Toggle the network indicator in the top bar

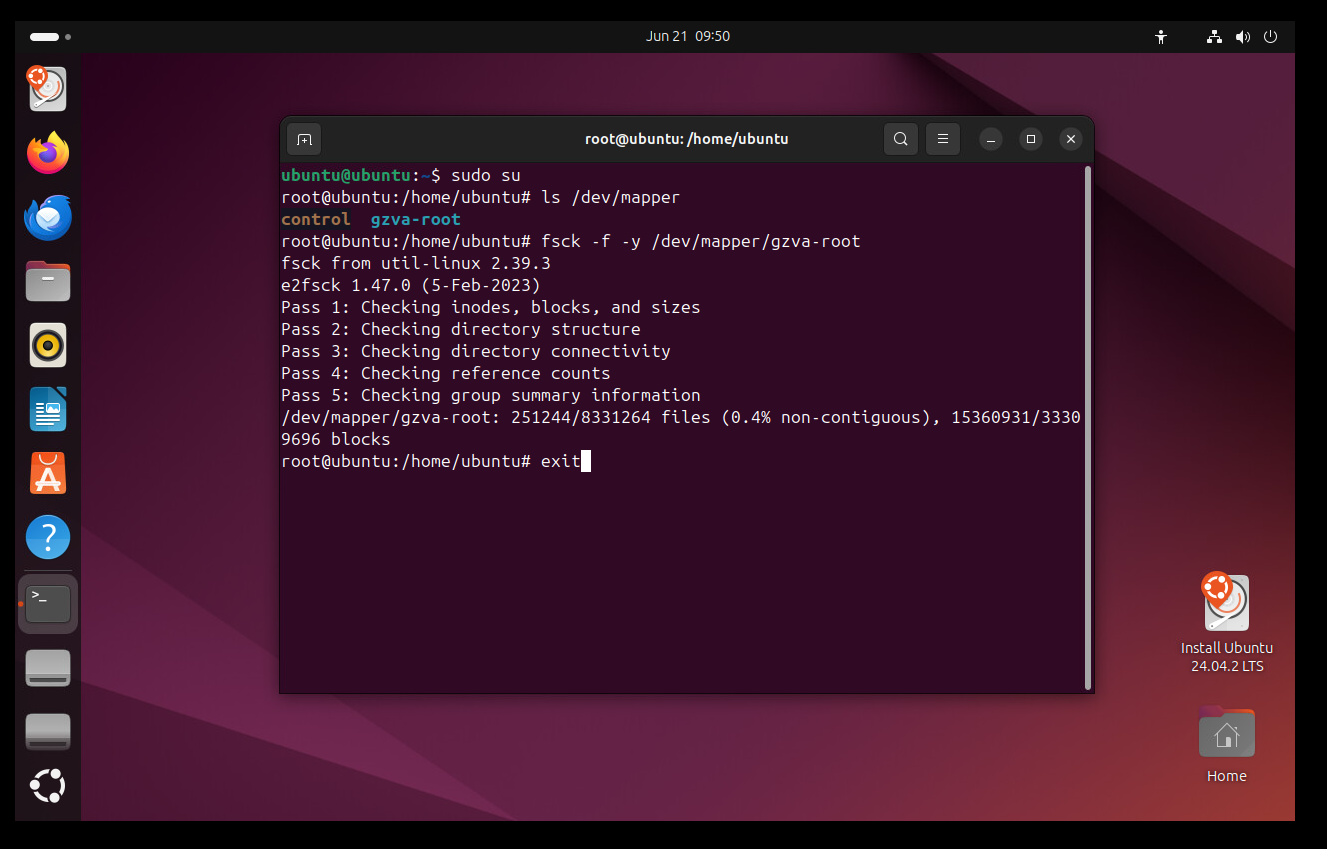(1214, 36)
